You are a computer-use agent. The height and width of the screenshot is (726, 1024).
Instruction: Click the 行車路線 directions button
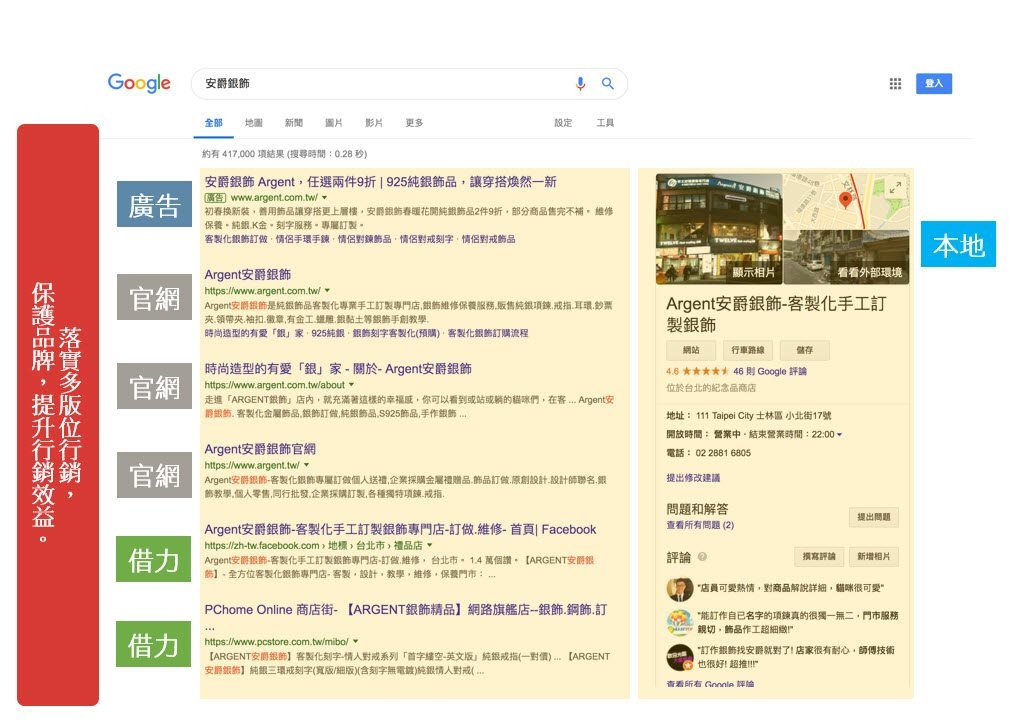(x=748, y=351)
